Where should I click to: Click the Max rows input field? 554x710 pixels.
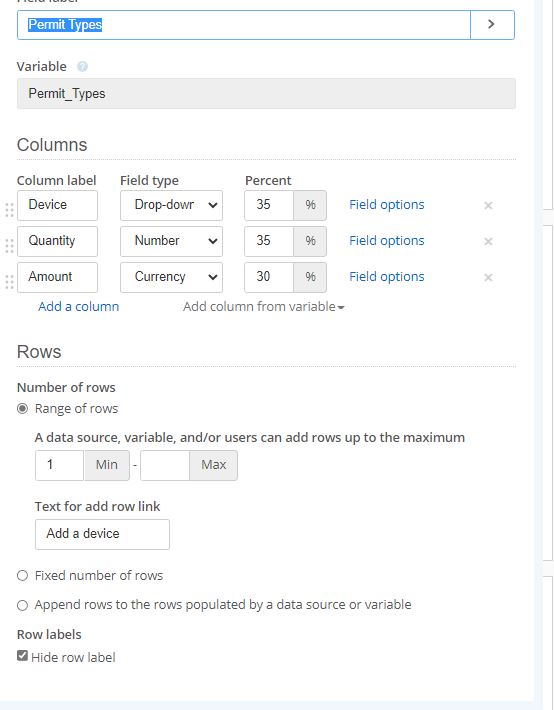(x=165, y=465)
